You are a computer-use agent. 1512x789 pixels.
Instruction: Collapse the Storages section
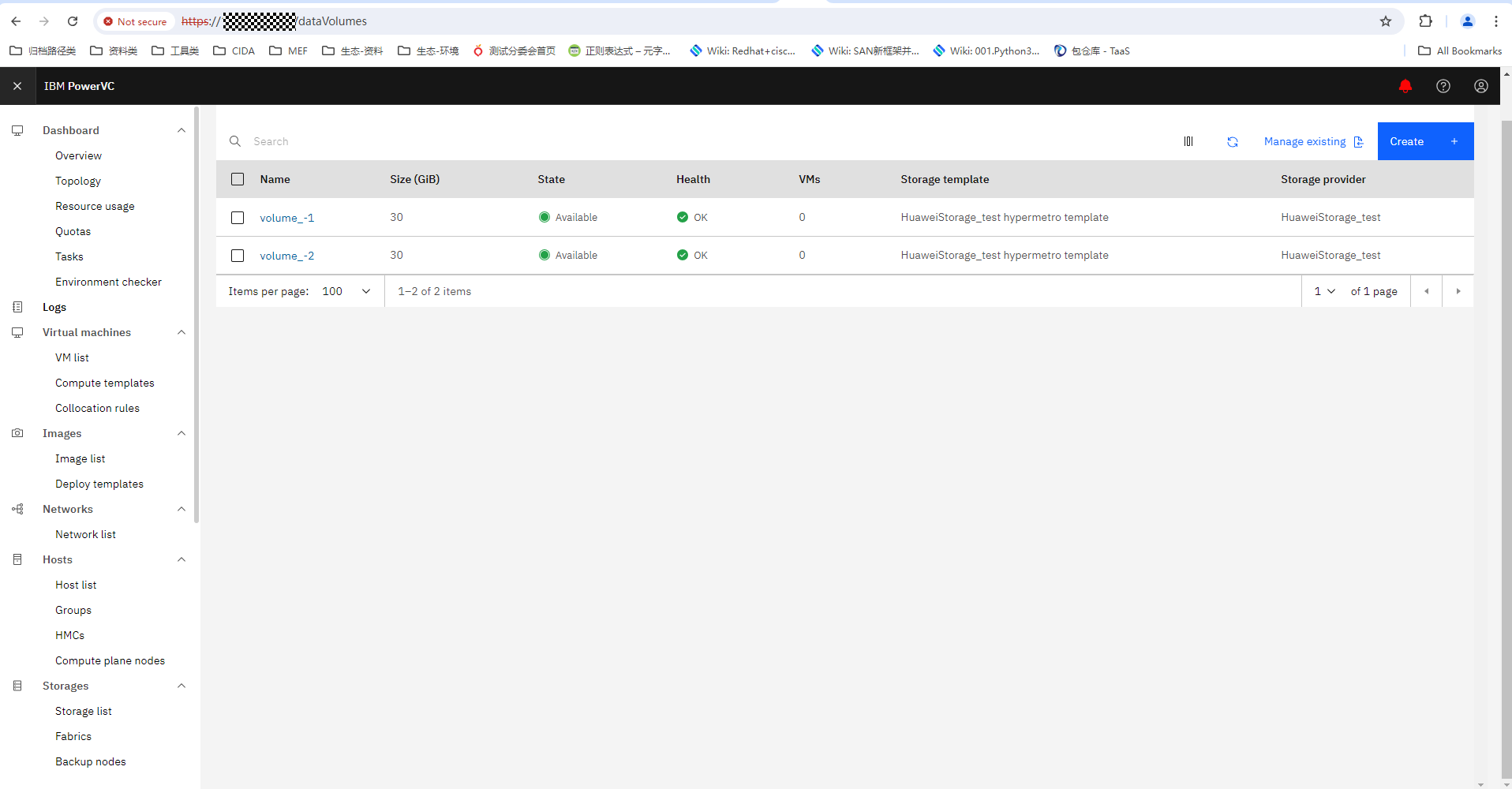[x=182, y=686]
